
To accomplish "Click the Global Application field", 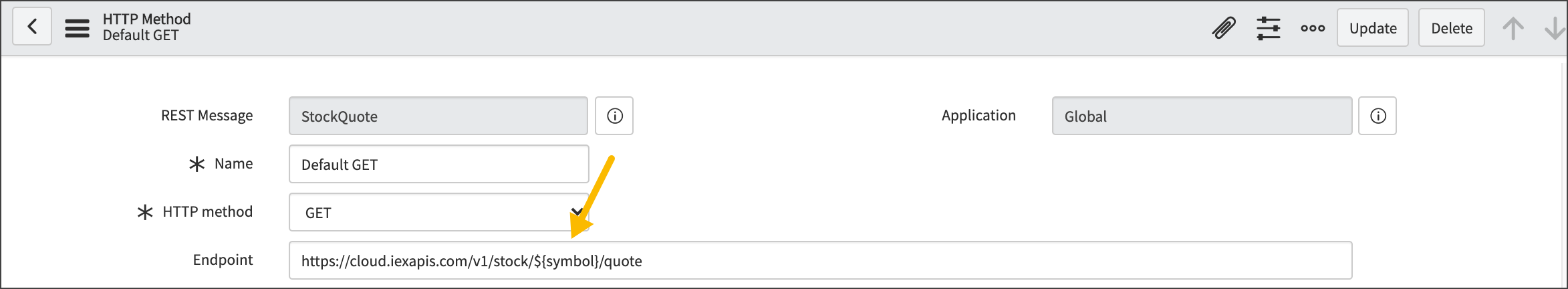I will coord(1202,116).
